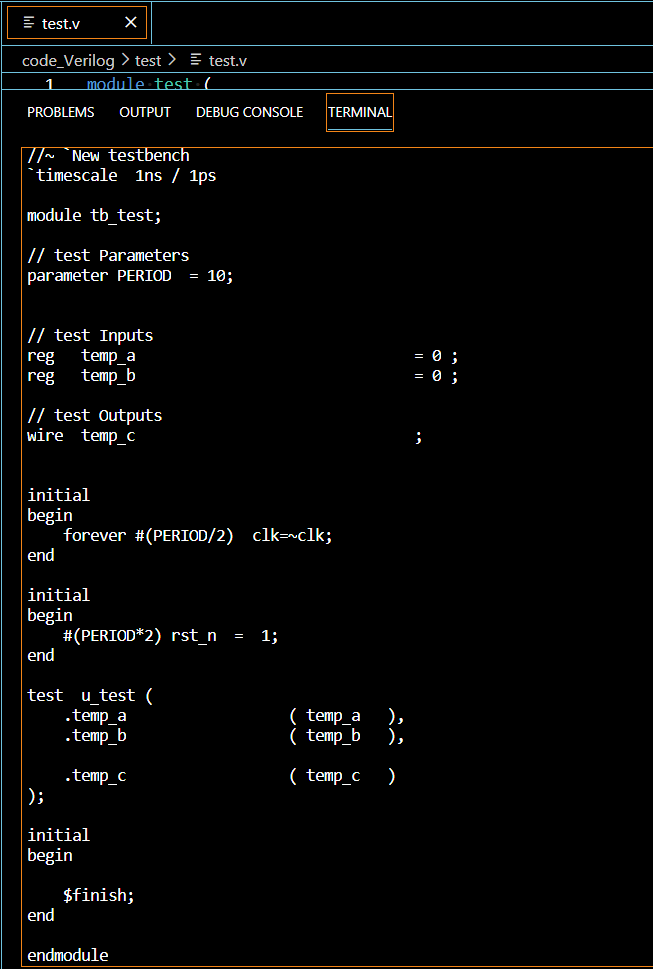Screen dimensions: 653x969
Task: Click the module tb_test declaration text
Action: (95, 215)
